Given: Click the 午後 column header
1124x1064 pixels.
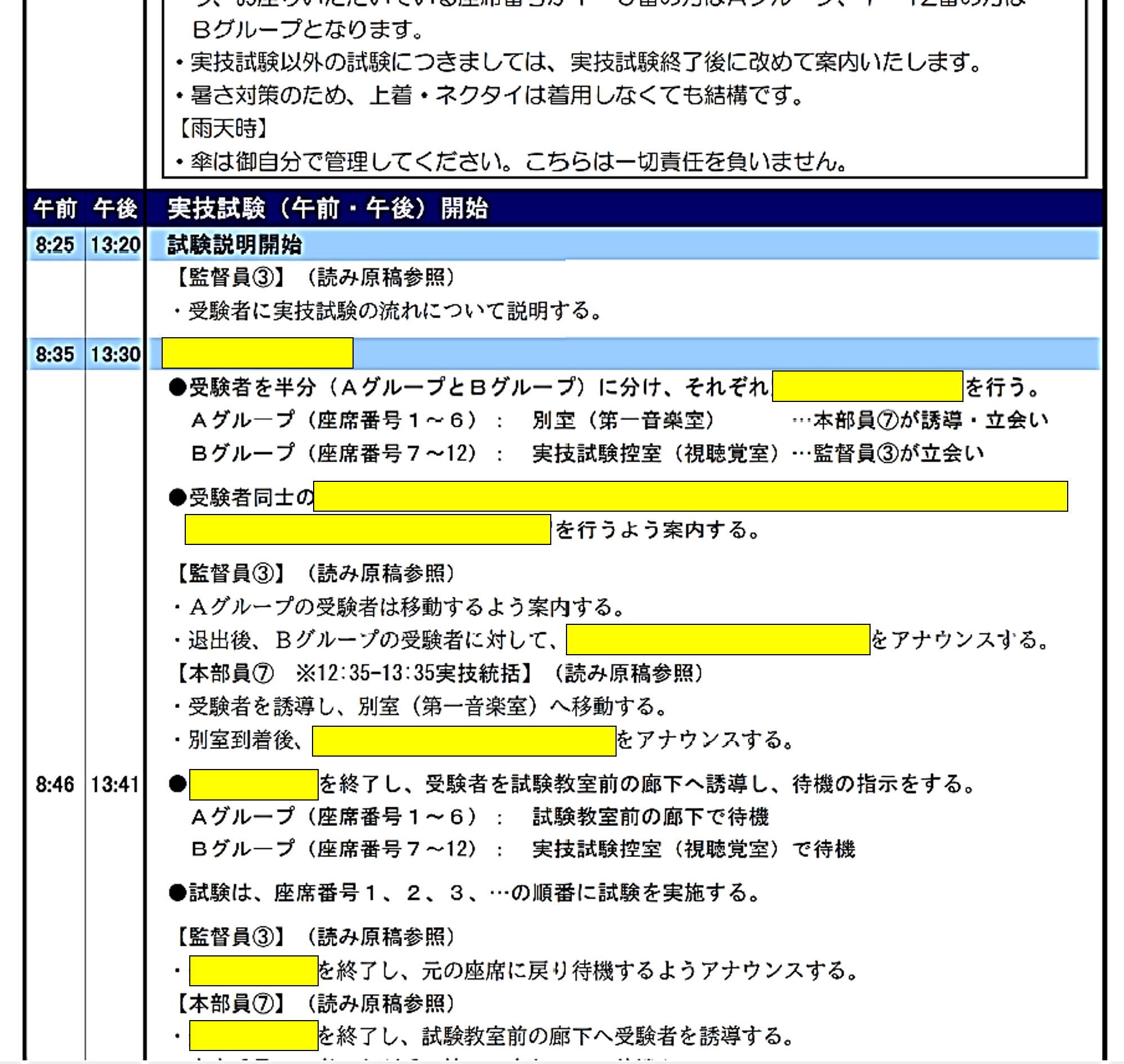Looking at the screenshot, I should point(115,208).
